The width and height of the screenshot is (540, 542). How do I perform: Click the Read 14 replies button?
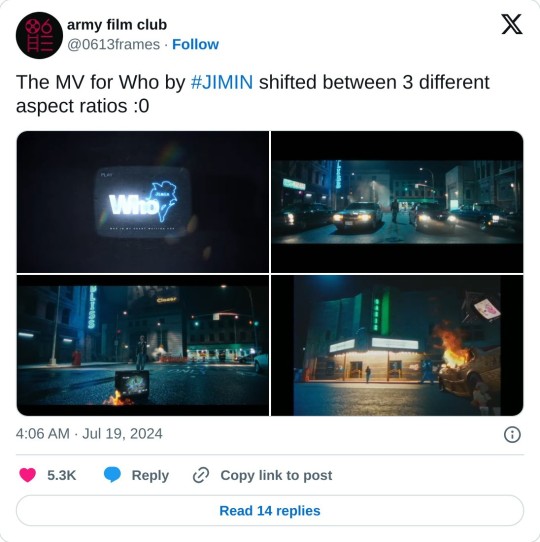coord(270,511)
